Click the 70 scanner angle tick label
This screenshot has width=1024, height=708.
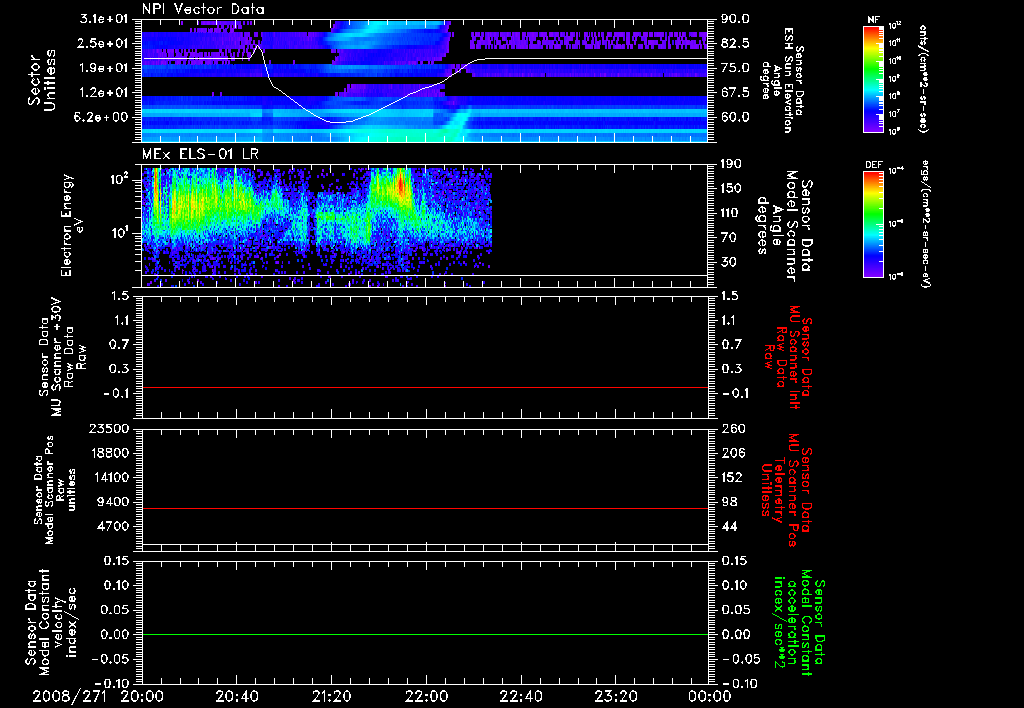729,238
